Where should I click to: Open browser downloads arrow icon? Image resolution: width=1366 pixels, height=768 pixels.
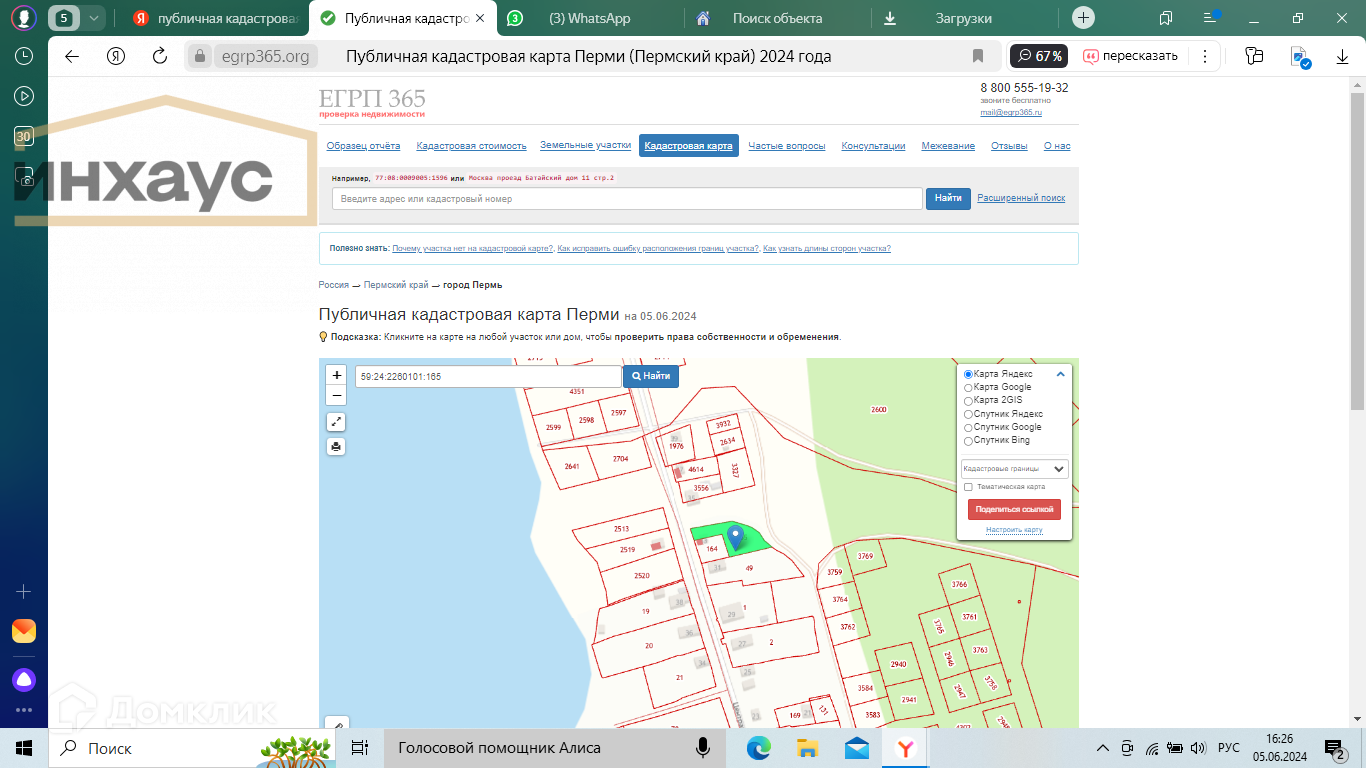coord(1343,57)
